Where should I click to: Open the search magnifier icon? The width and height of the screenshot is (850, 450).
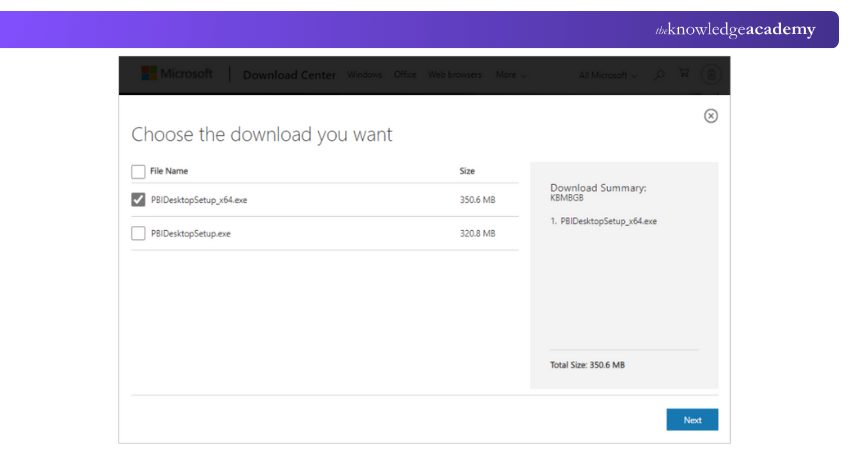(x=659, y=75)
